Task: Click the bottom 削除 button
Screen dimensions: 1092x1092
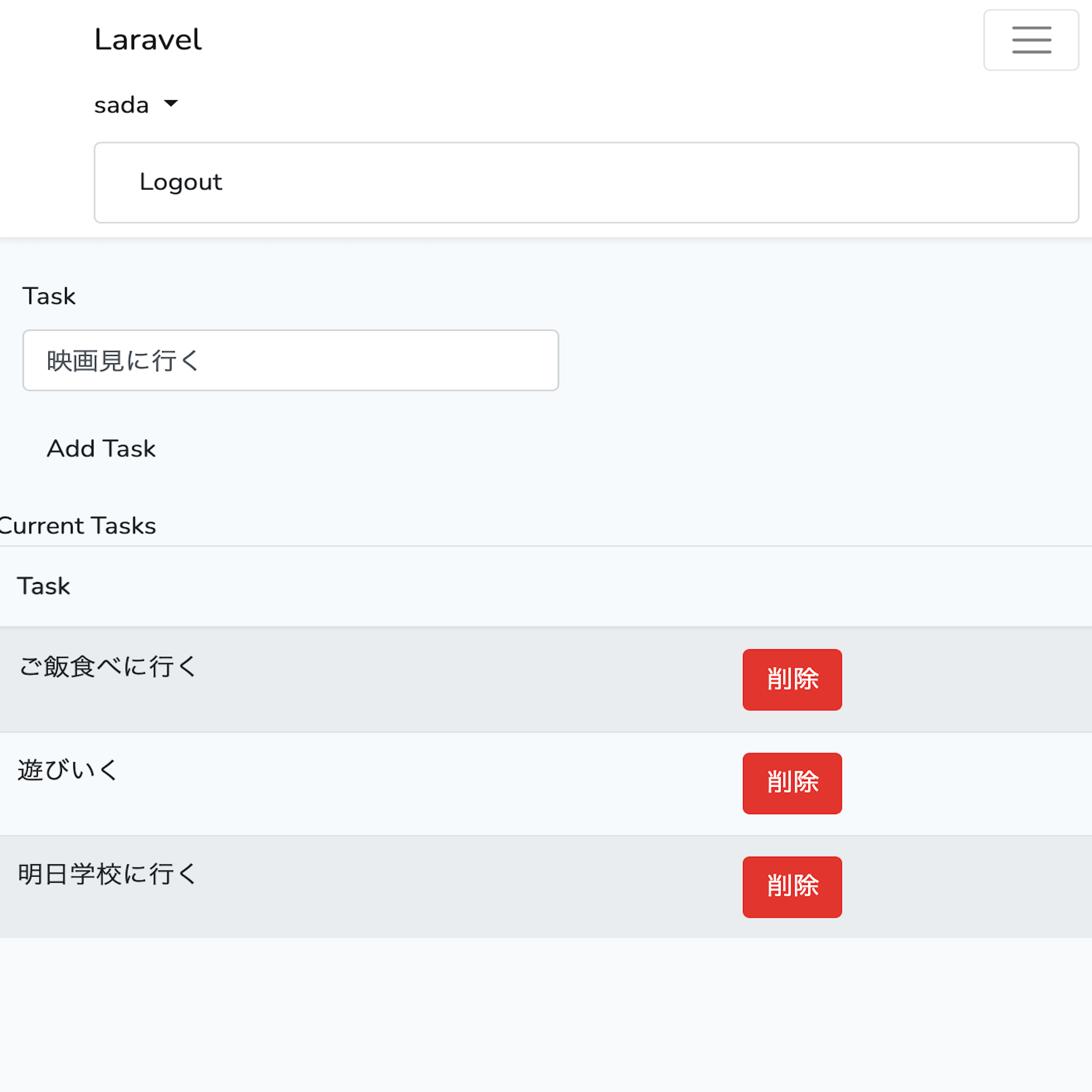Action: 792,886
